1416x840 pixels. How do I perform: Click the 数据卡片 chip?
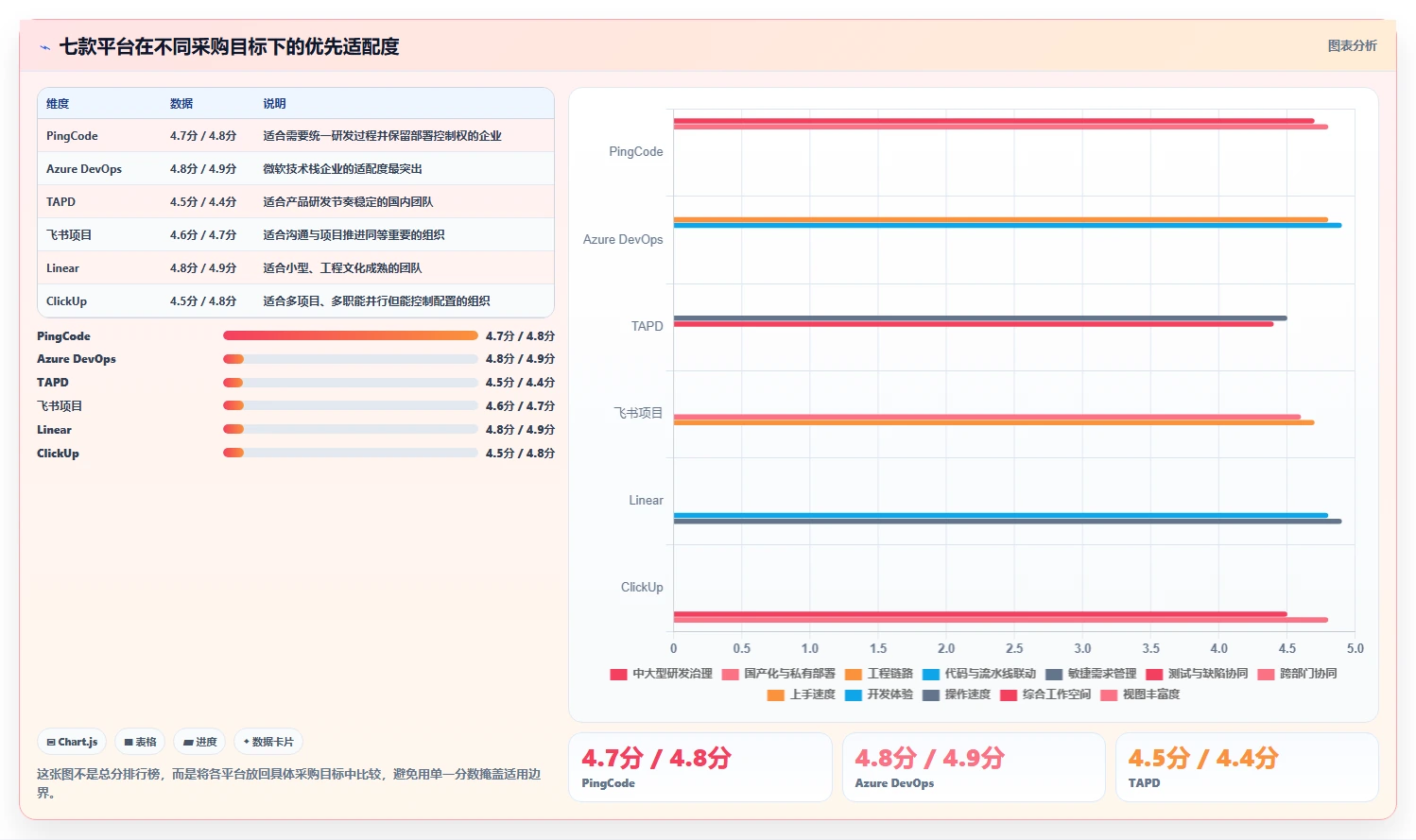tap(268, 742)
